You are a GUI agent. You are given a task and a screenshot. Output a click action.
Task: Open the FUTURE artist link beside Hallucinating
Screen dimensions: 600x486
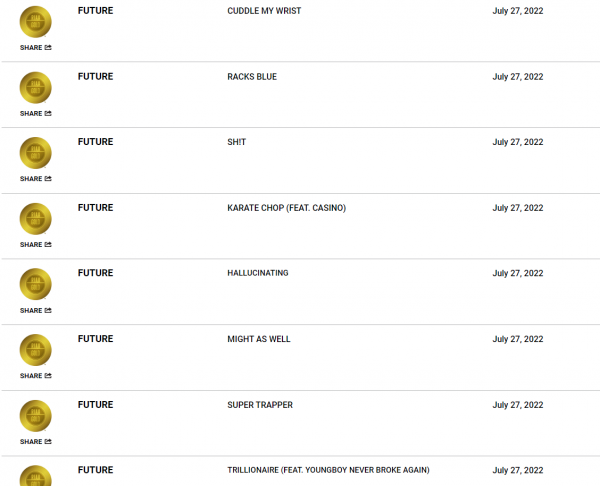(96, 273)
